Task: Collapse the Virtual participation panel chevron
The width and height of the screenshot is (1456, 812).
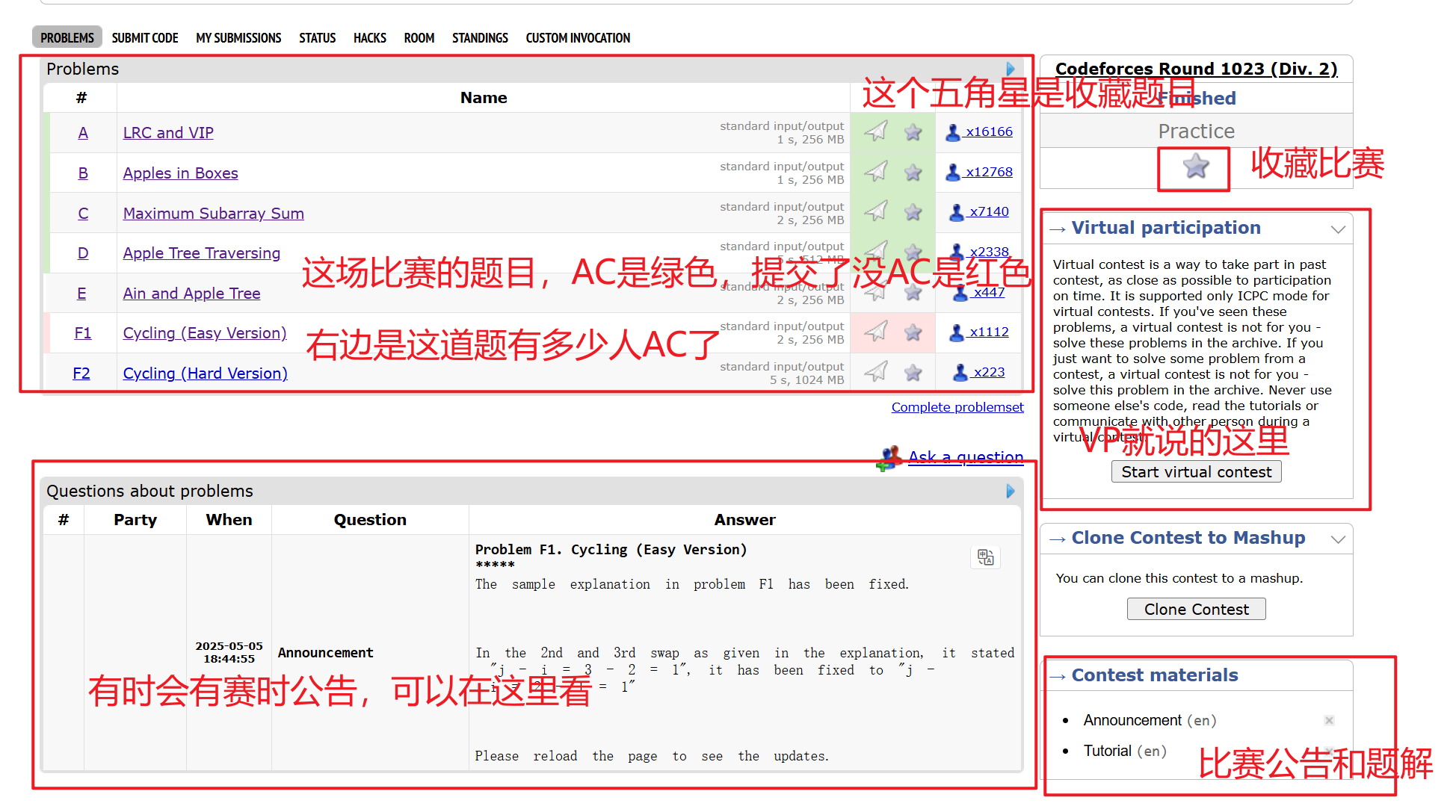Action: 1338,229
